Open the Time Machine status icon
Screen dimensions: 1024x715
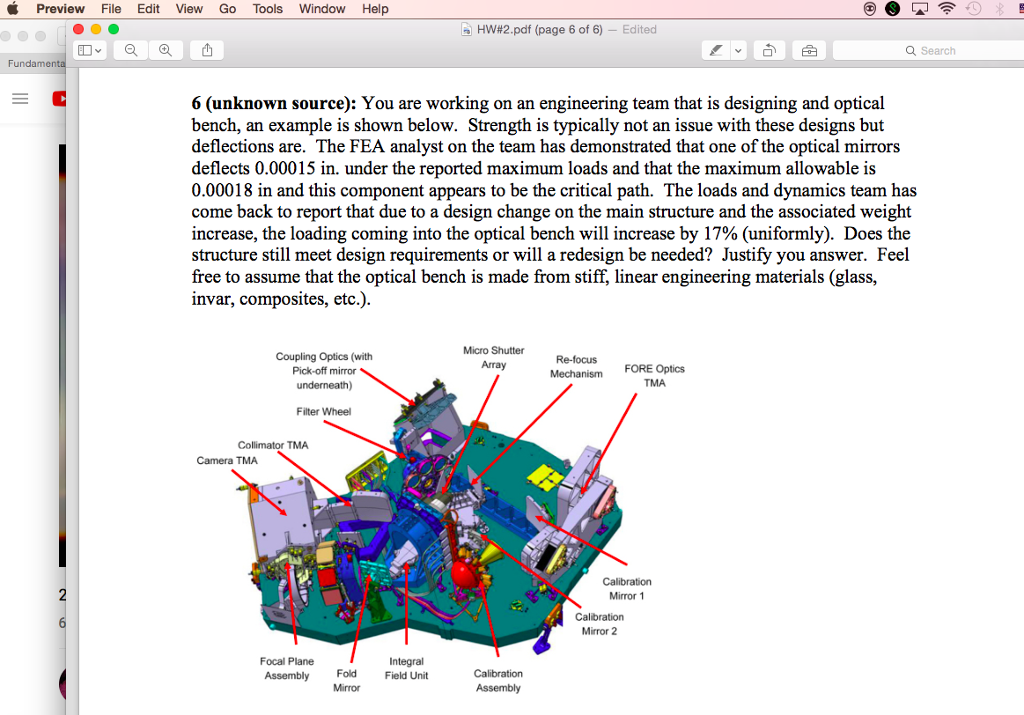point(973,8)
